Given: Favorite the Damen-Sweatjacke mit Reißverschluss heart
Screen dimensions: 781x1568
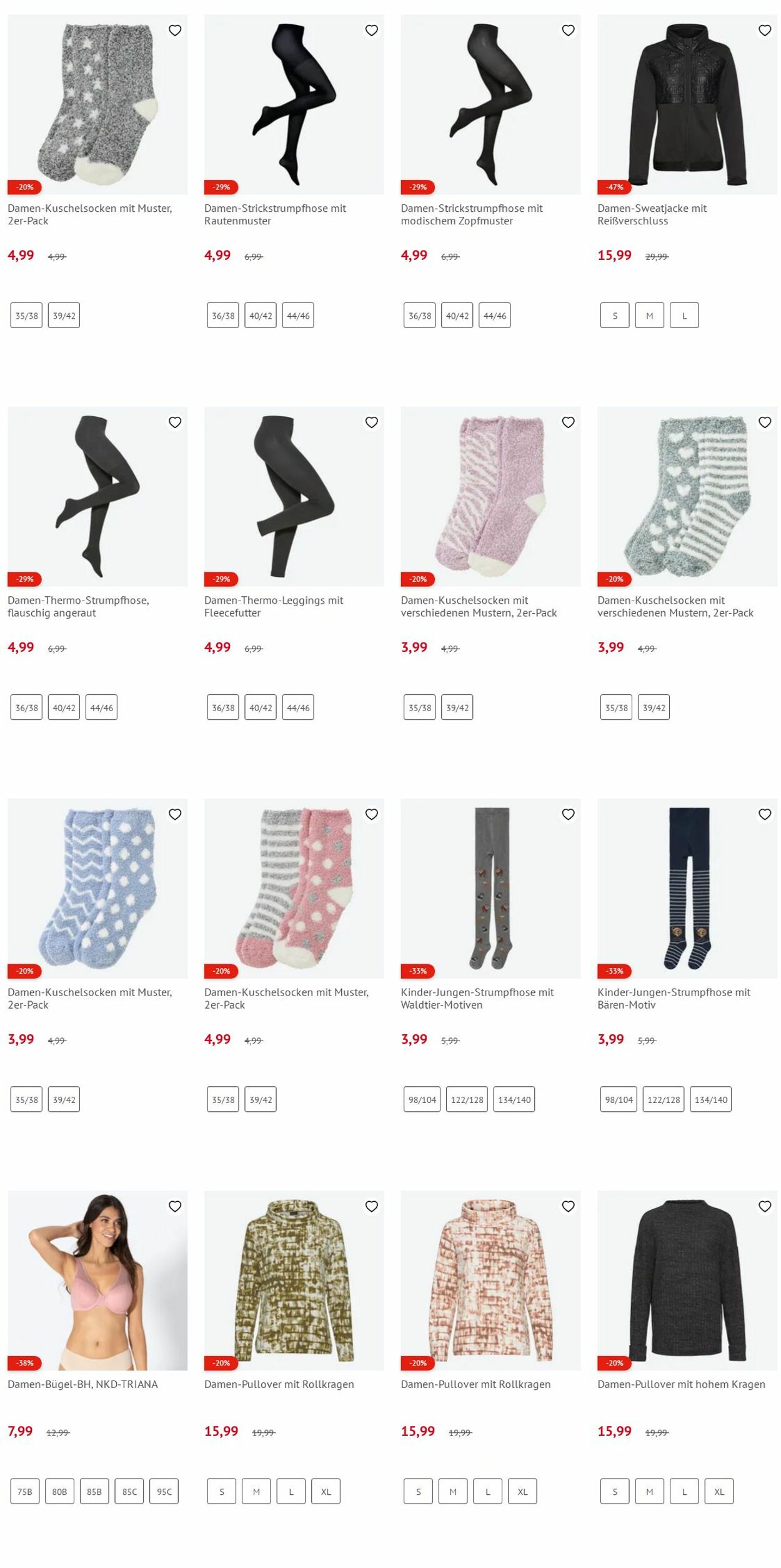Looking at the screenshot, I should (765, 30).
